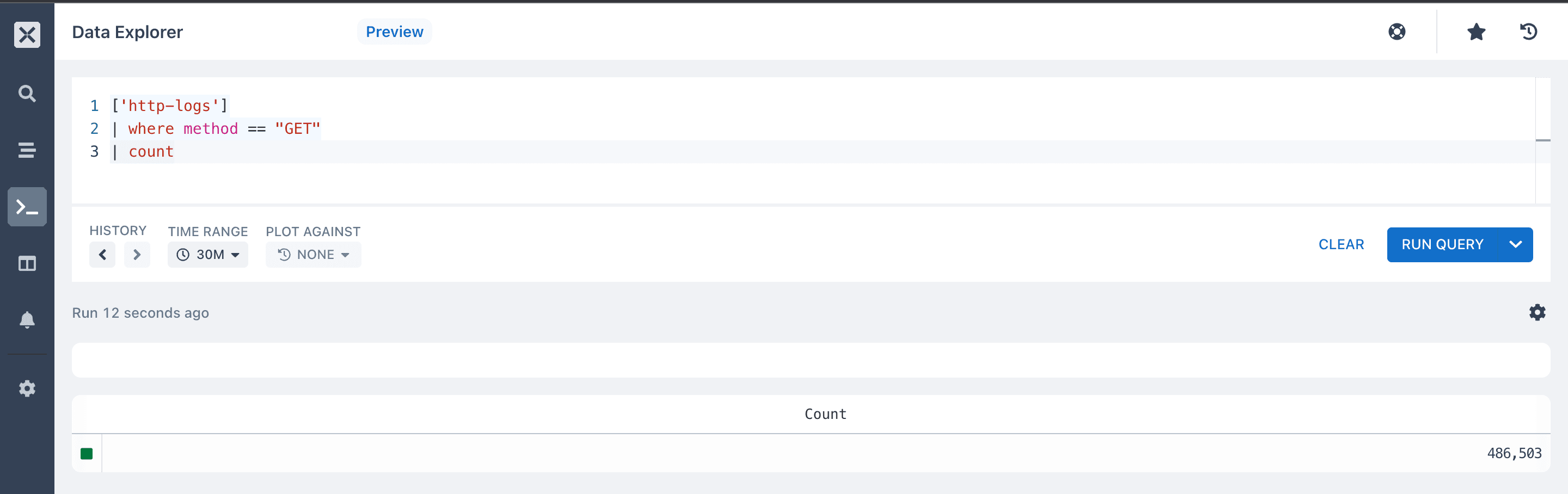
Task: Open the stream lines icon in the sidebar
Action: tap(27, 150)
